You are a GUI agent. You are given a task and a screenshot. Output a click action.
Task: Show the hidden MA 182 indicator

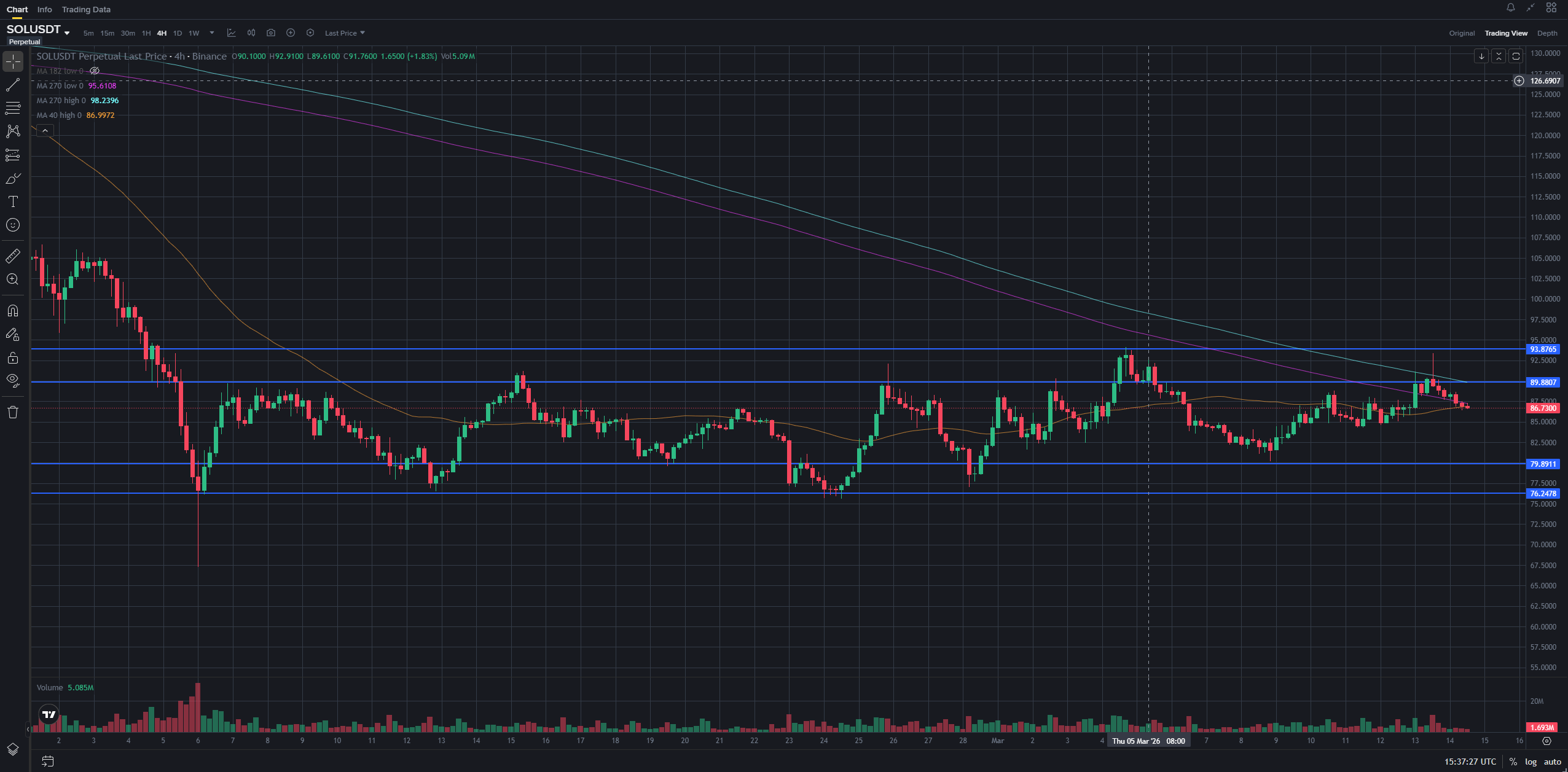point(95,71)
